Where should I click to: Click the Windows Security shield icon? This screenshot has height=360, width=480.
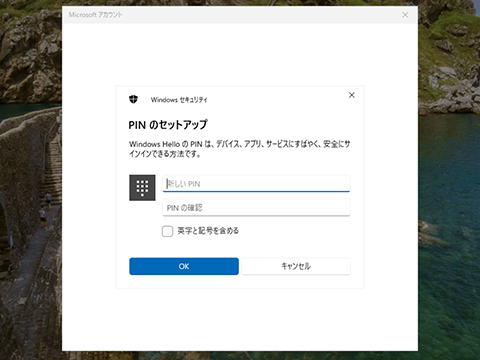point(133,99)
